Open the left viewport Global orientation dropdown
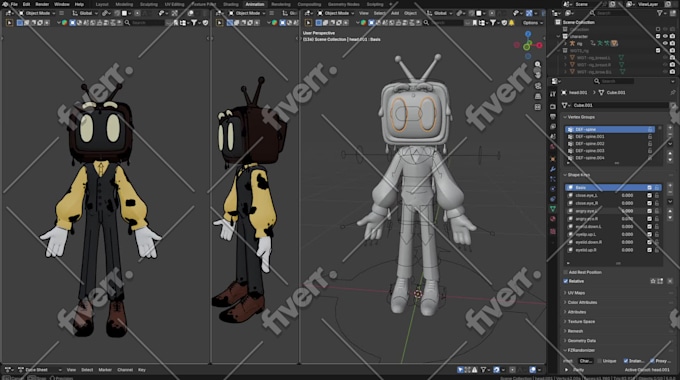680x380 pixels. 86,13
